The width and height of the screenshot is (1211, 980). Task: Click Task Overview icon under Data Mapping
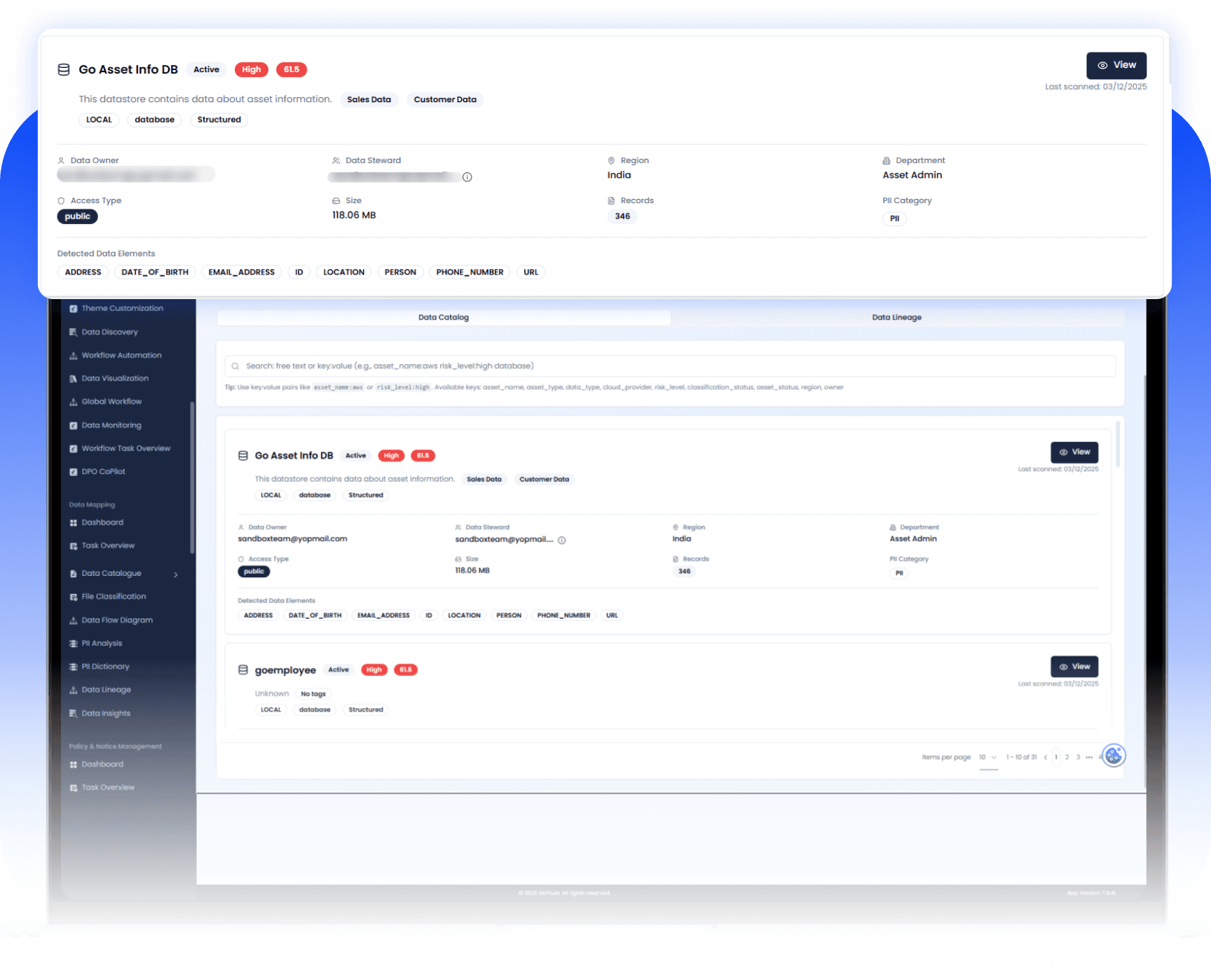tap(74, 546)
